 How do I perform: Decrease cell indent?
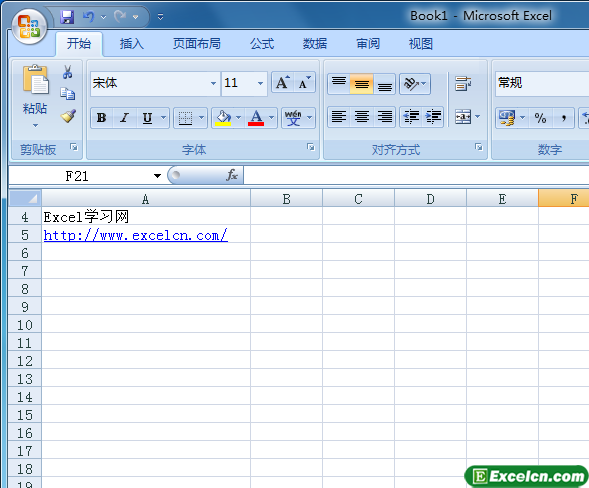[x=411, y=117]
